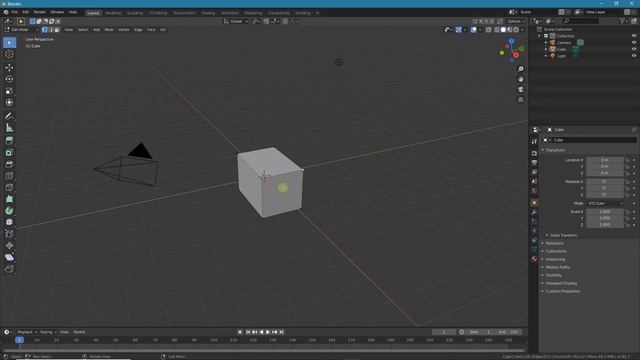Open the Tool properties tab icon
Image resolution: width=640 pixels, height=360 pixels.
click(534, 141)
